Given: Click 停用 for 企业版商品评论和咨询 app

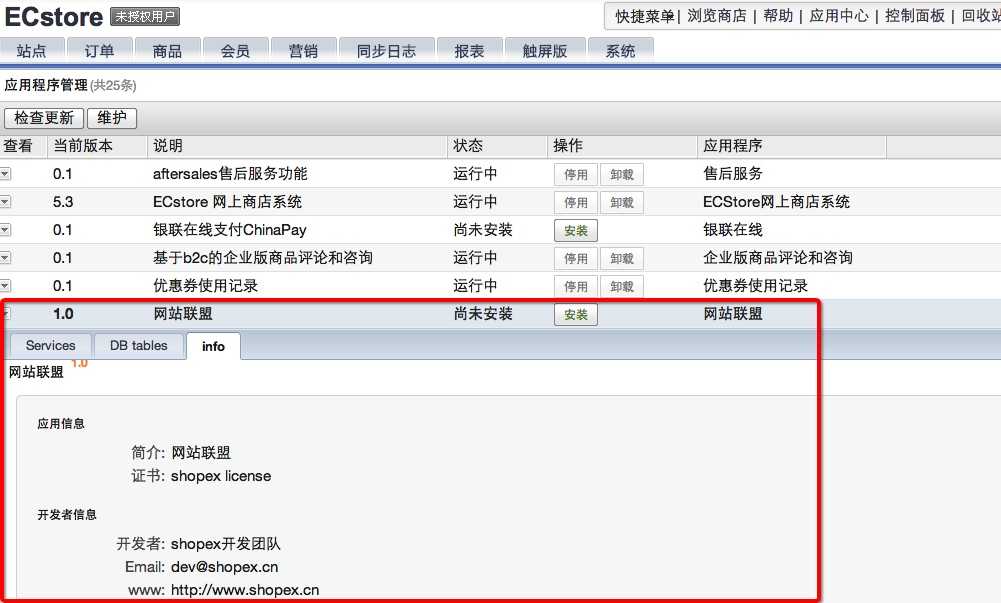Looking at the screenshot, I should tap(576, 258).
